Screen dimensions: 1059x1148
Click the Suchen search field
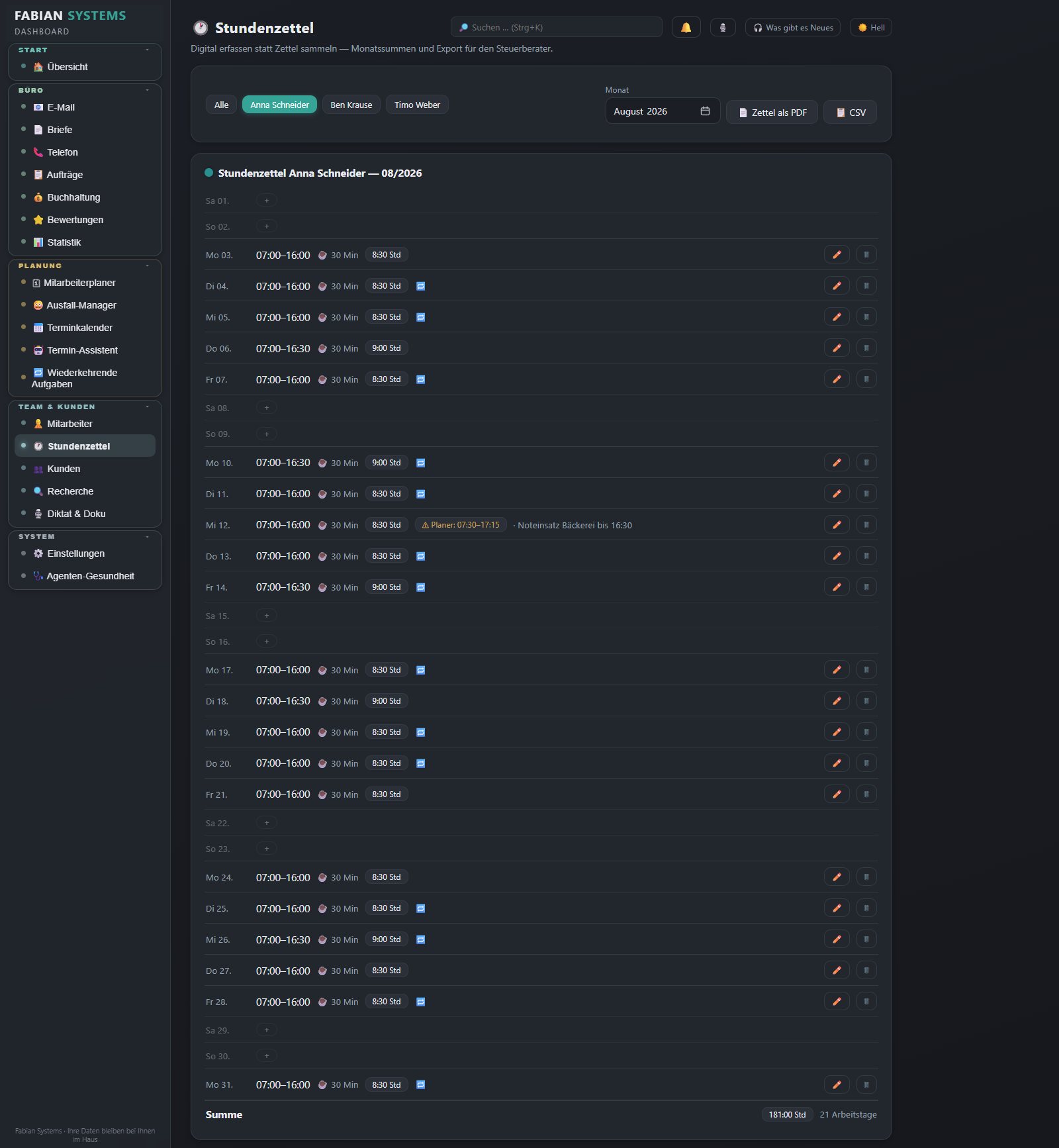click(x=556, y=27)
